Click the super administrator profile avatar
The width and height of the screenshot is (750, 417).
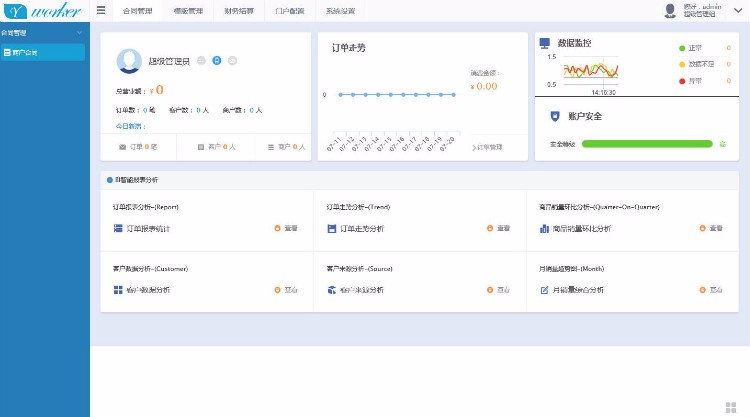(x=129, y=61)
